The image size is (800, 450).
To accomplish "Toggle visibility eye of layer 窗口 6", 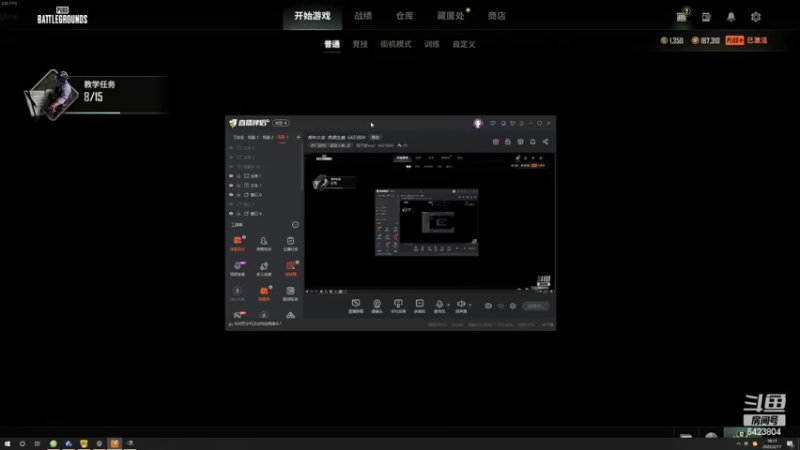I will pos(231,195).
